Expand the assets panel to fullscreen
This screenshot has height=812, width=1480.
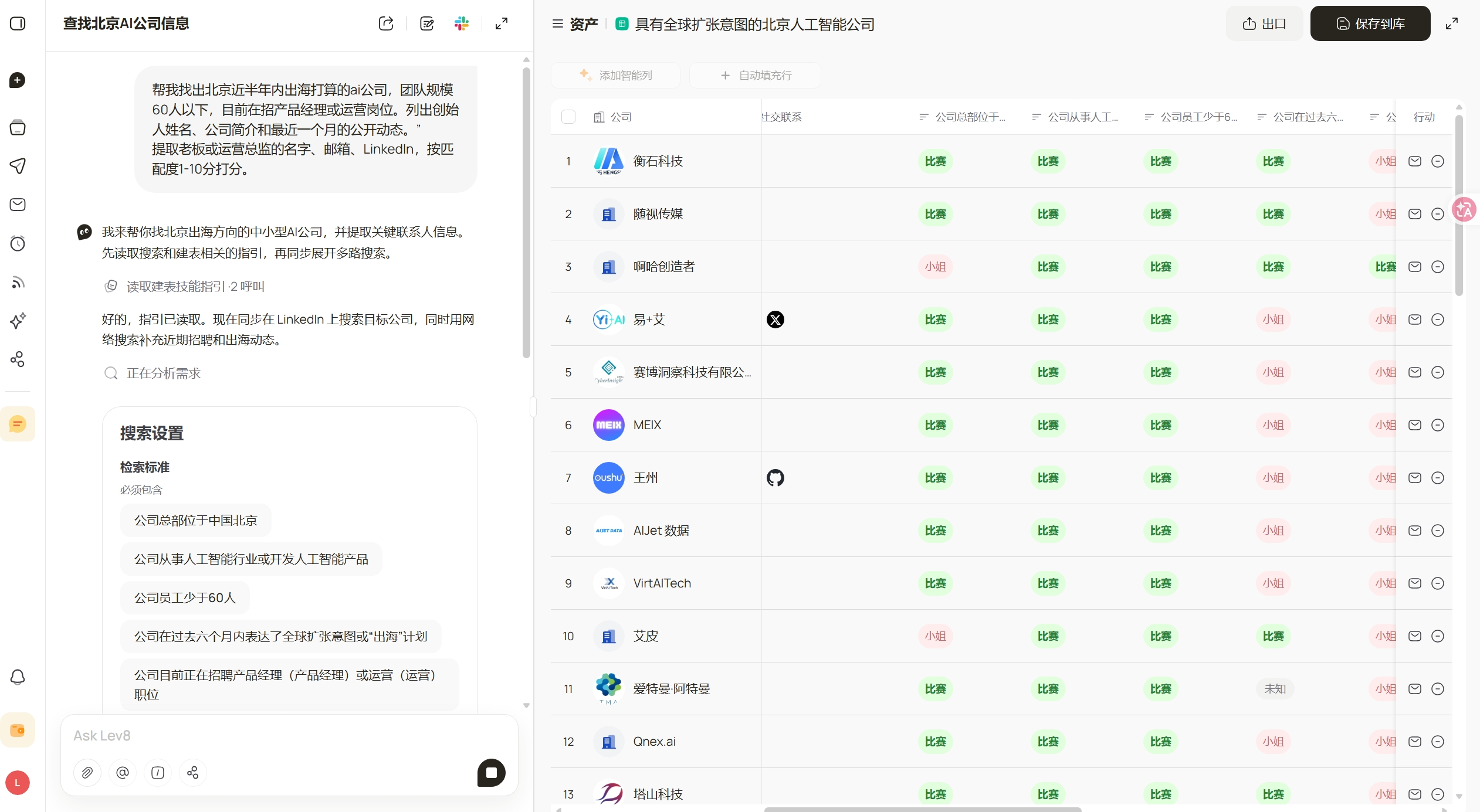pyautogui.click(x=1452, y=23)
